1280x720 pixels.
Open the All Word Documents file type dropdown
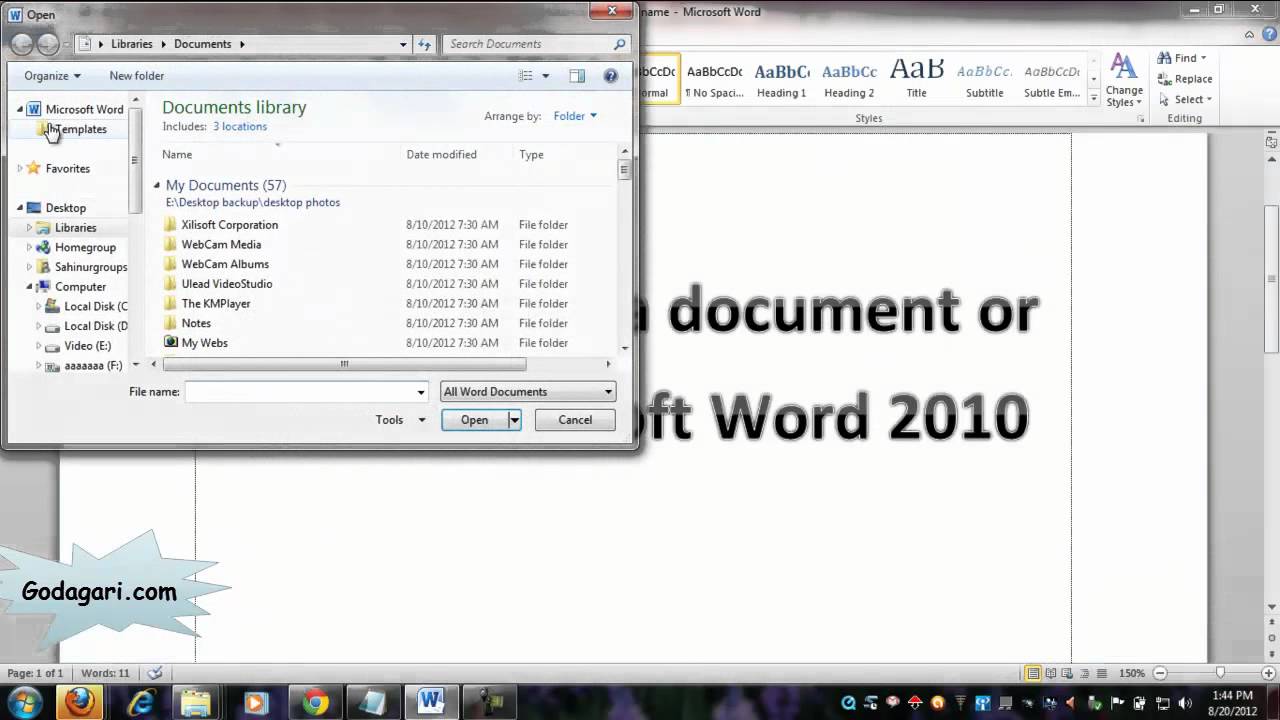(x=528, y=392)
